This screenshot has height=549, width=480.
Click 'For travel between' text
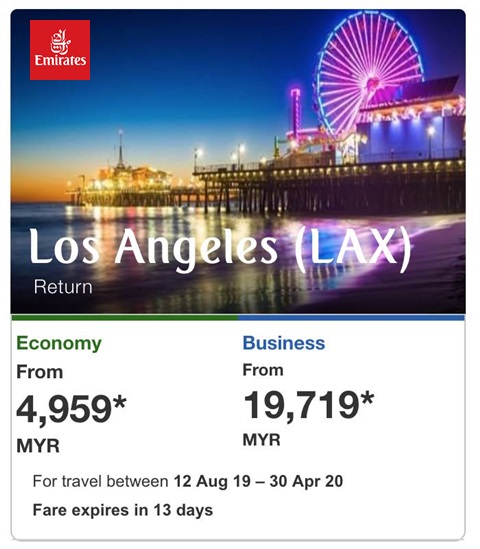coord(100,481)
